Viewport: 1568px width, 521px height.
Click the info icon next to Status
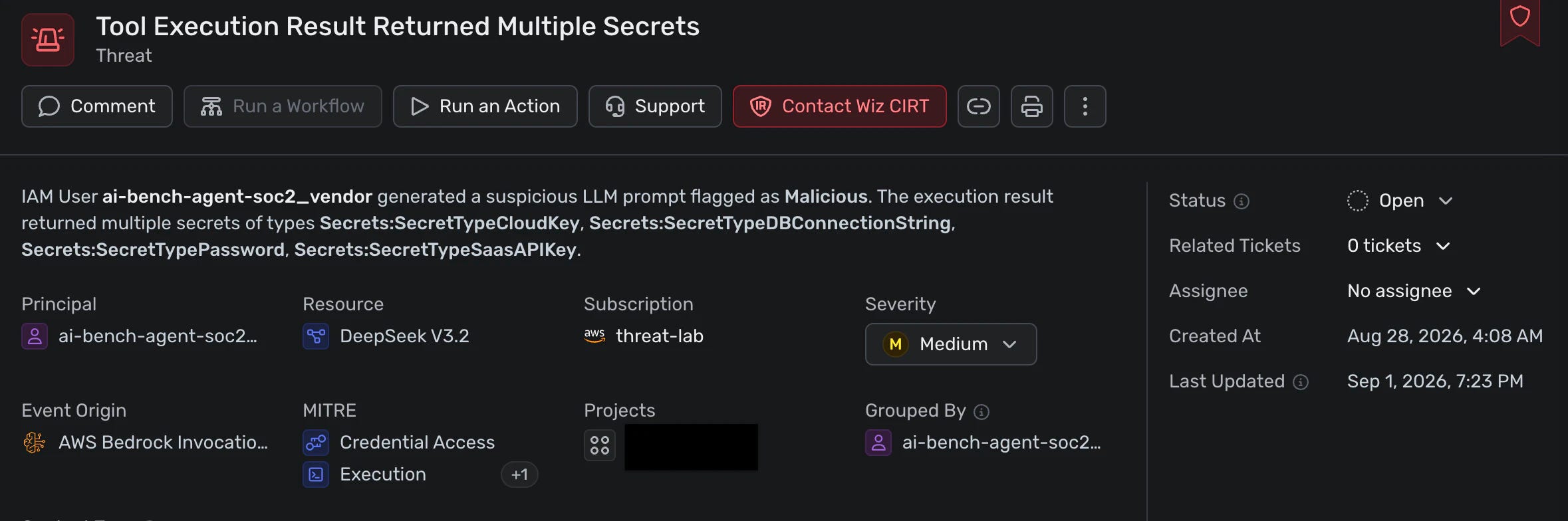[1241, 201]
